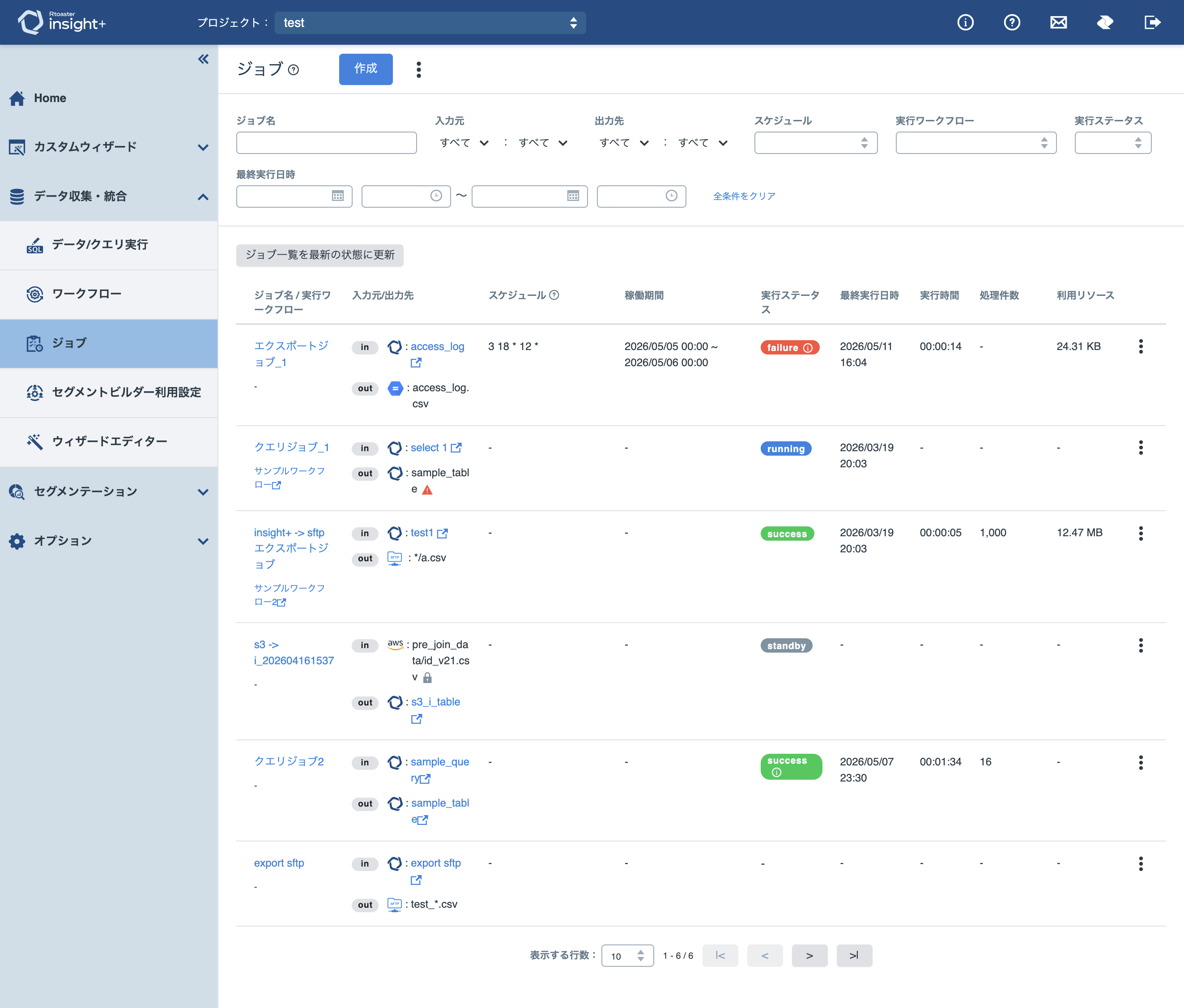Open the 実行ステータス filter dropdown
1184x1008 pixels.
(1112, 143)
